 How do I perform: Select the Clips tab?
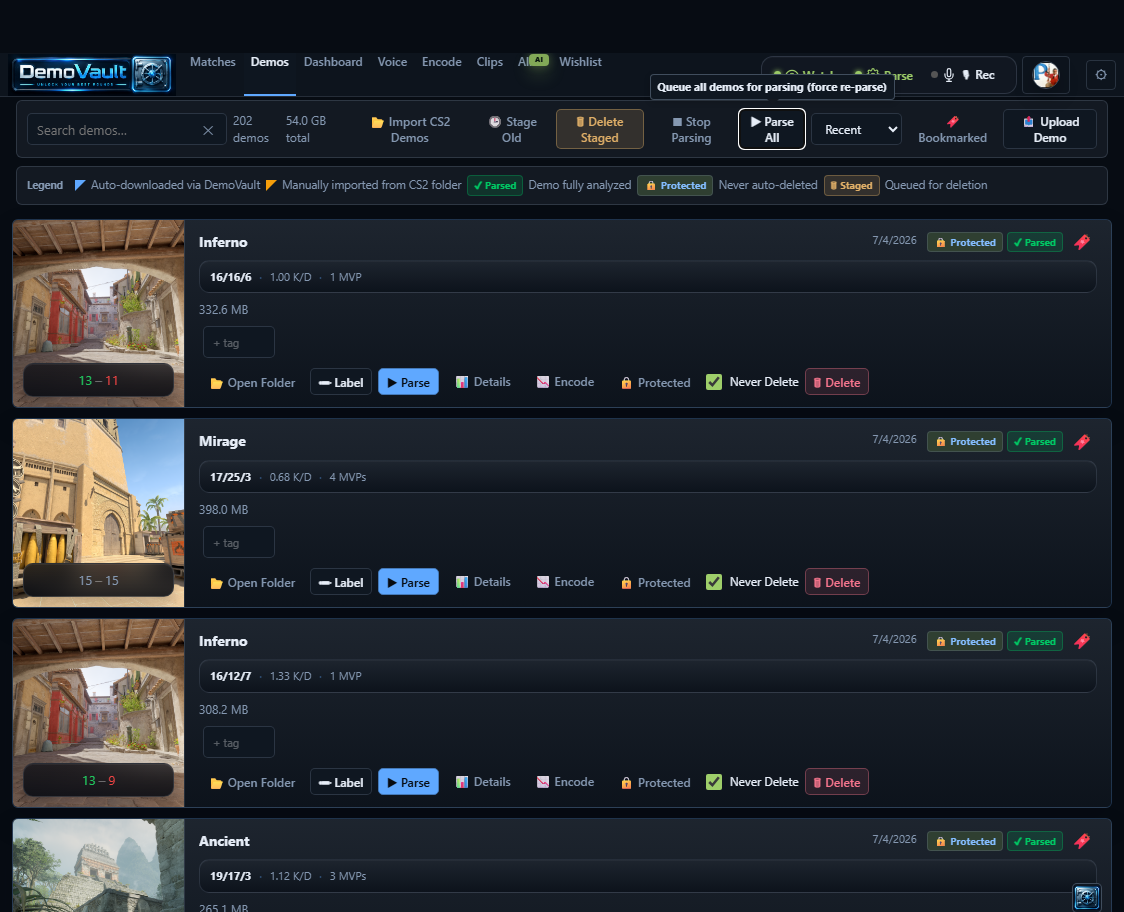click(490, 62)
